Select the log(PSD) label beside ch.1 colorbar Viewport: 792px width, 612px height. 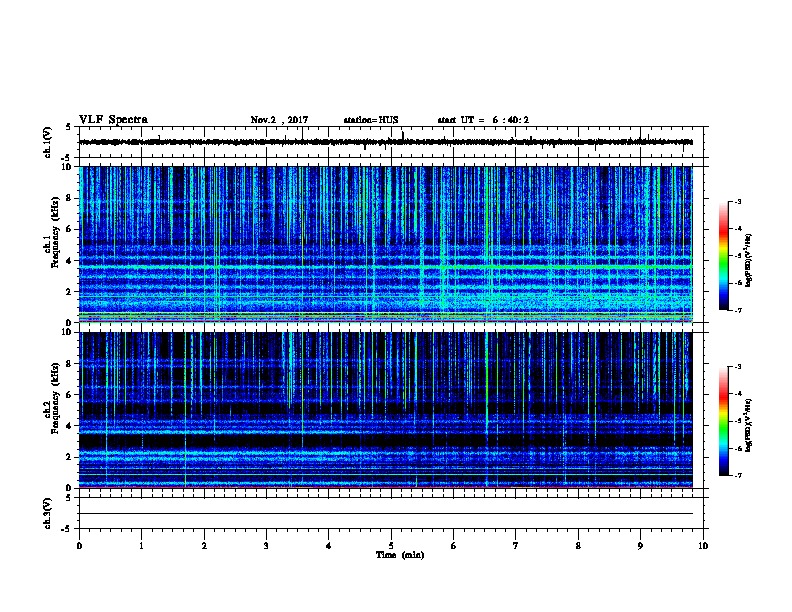(748, 260)
